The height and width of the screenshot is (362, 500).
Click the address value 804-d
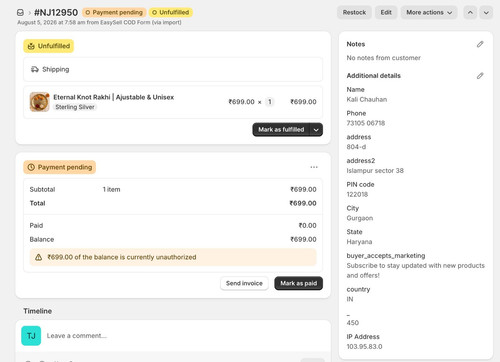[x=356, y=147]
